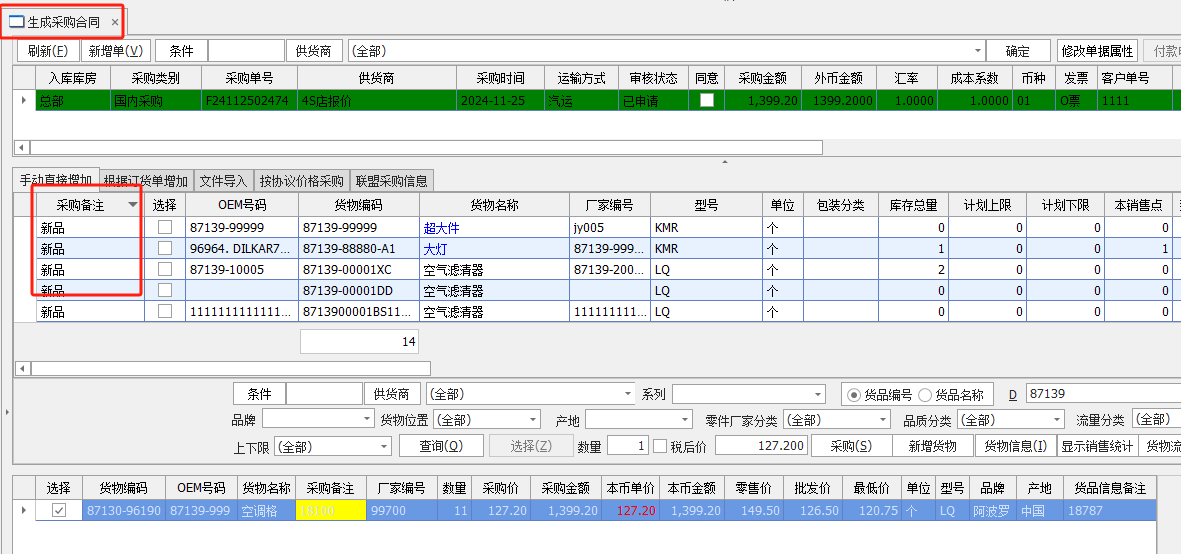The width and height of the screenshot is (1181, 554).
Task: Click the total count field showing 14
Action: pyautogui.click(x=359, y=342)
